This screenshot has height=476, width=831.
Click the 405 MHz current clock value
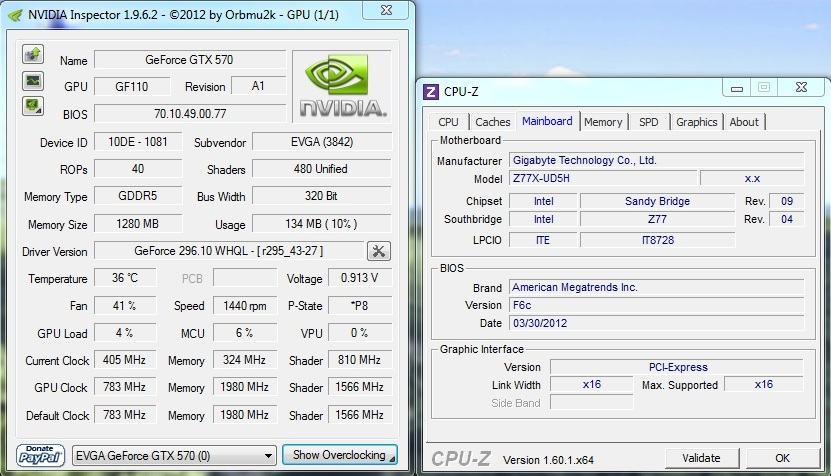pos(125,359)
